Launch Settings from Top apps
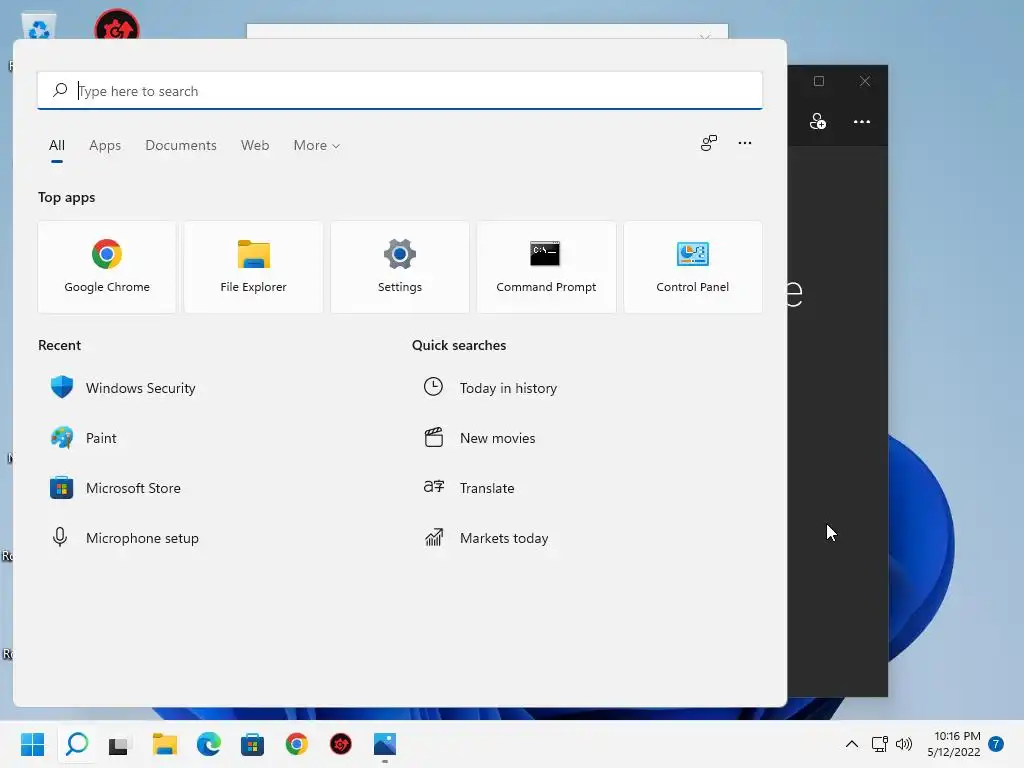Screen dimensions: 1024x768 point(400,267)
